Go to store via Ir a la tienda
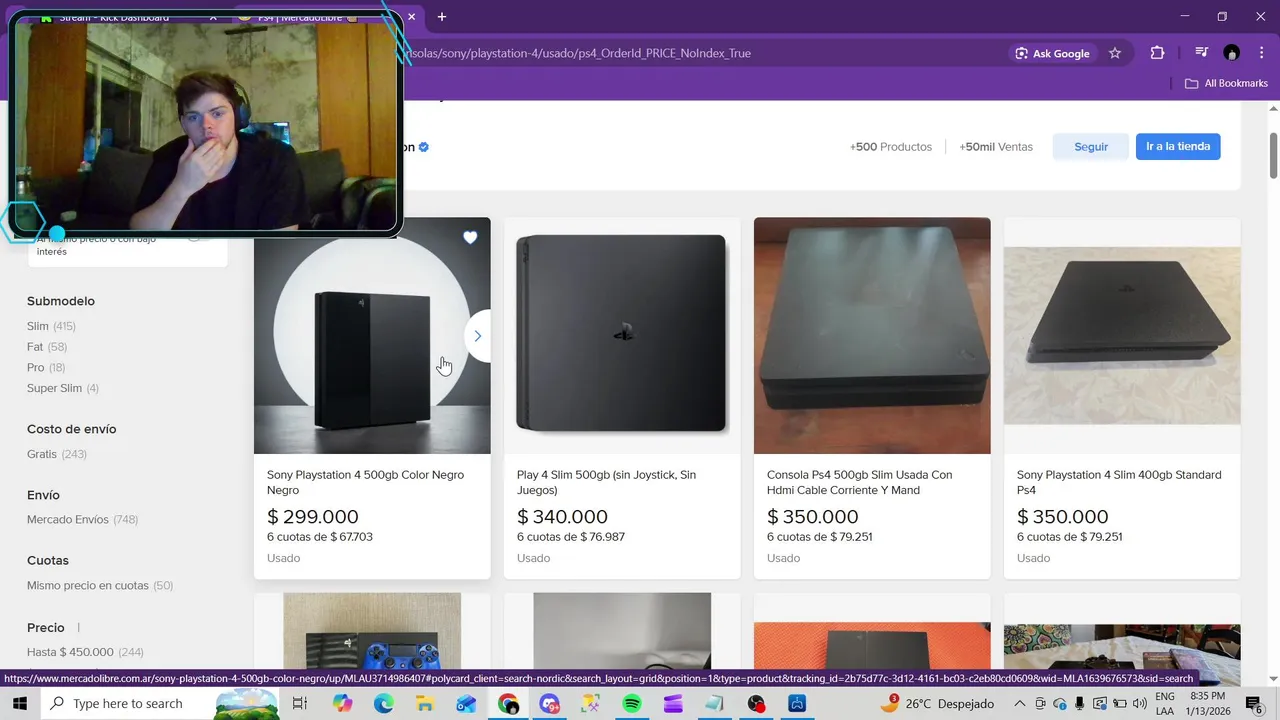The height and width of the screenshot is (720, 1280). (1178, 147)
